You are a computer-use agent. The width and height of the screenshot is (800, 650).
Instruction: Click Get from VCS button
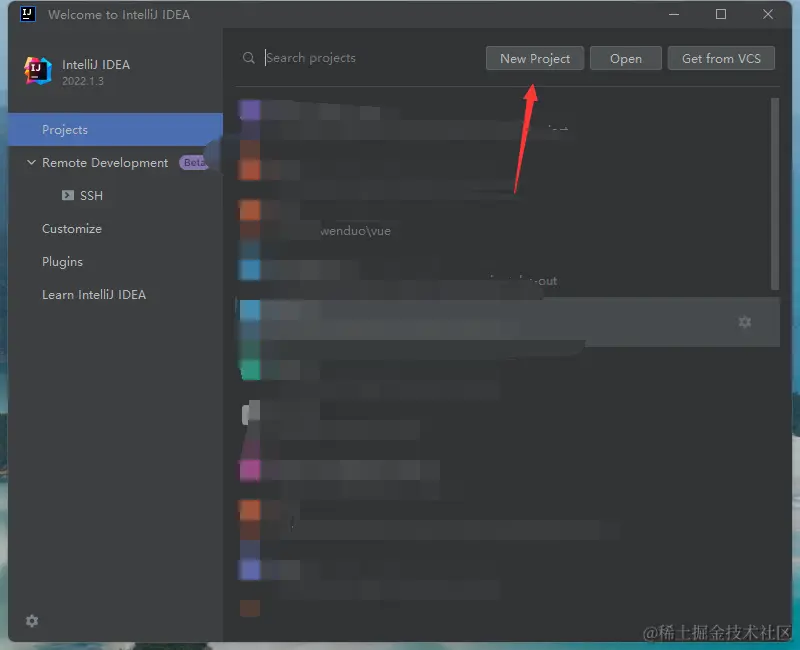click(x=721, y=59)
